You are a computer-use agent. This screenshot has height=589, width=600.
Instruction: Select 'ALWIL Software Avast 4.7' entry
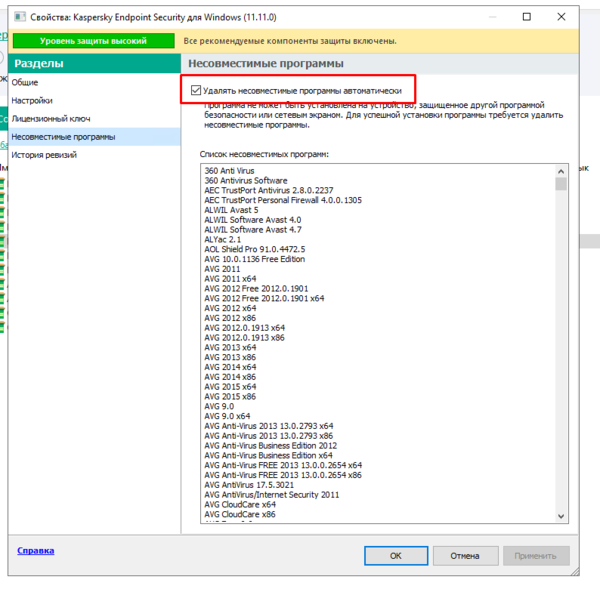point(253,230)
